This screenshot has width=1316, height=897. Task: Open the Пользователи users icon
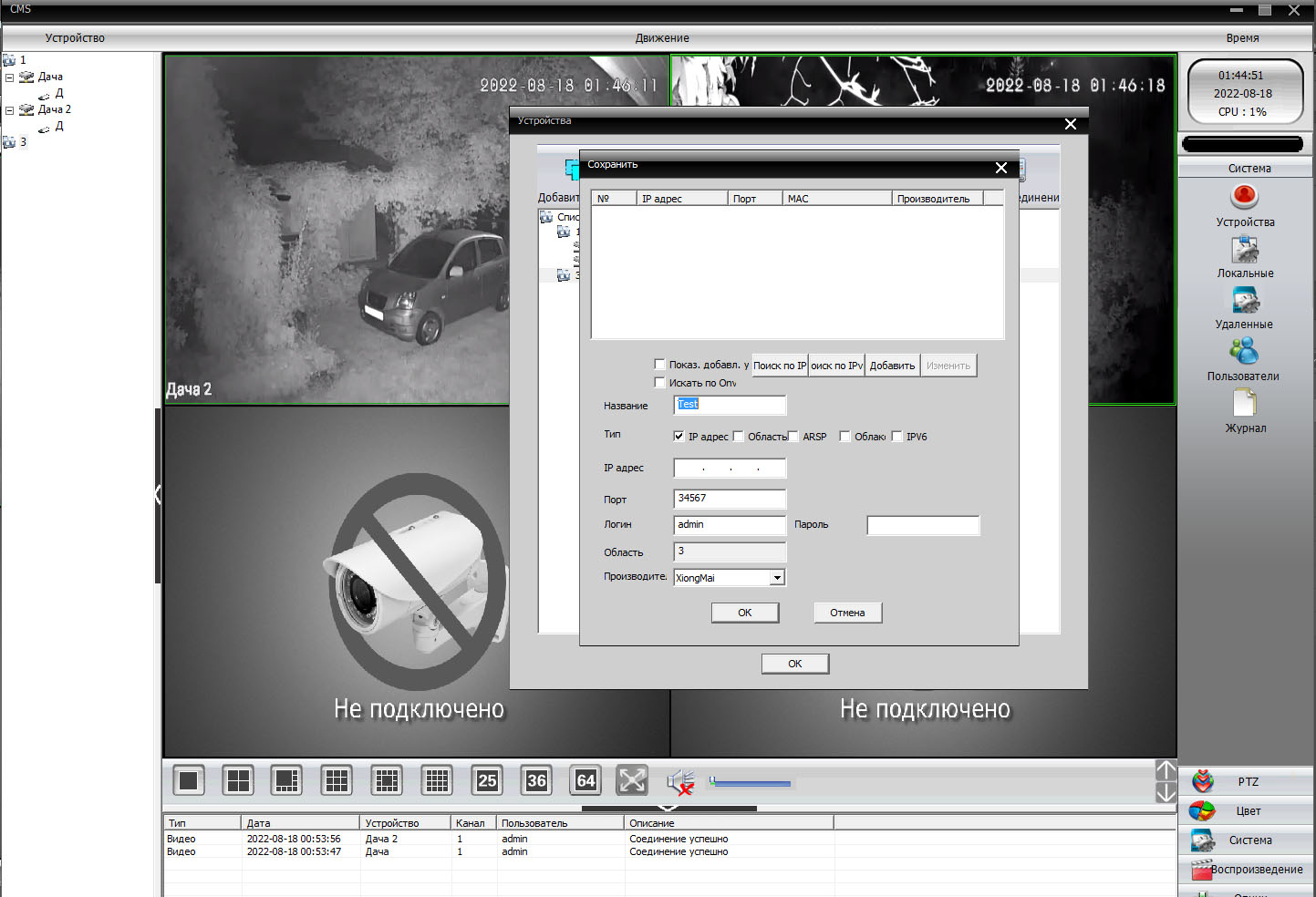coord(1243,352)
